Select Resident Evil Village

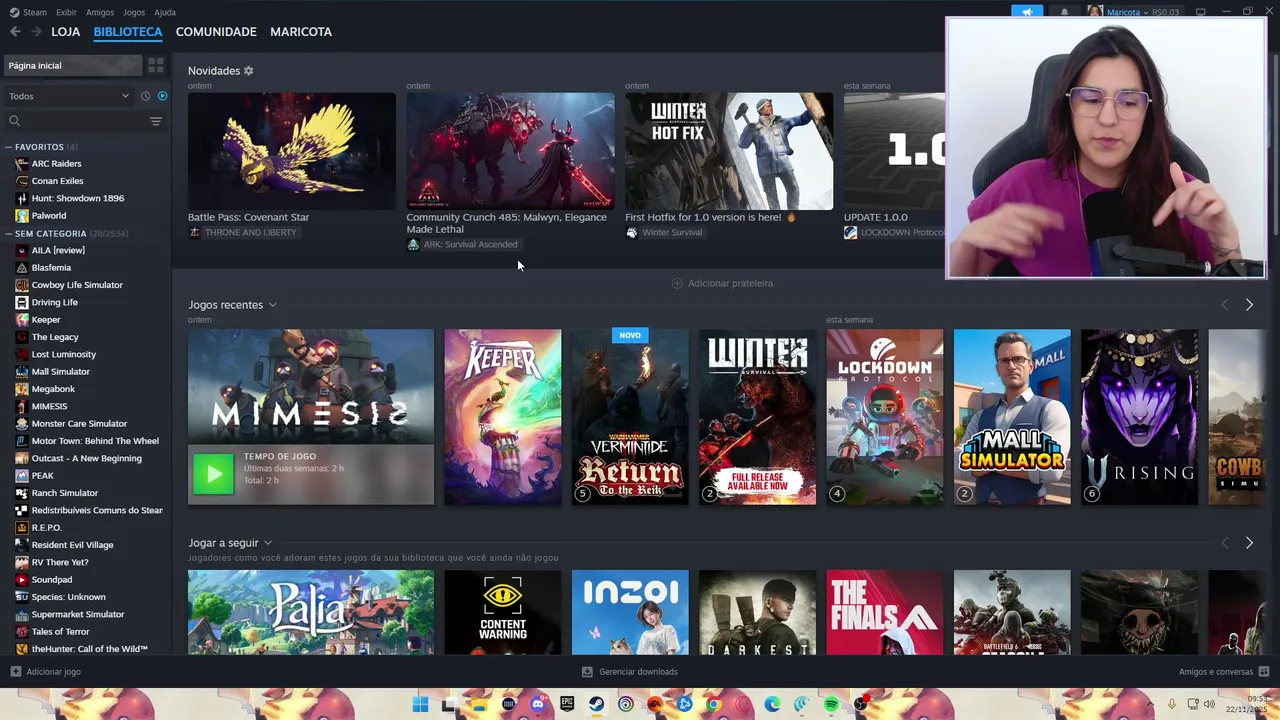72,545
